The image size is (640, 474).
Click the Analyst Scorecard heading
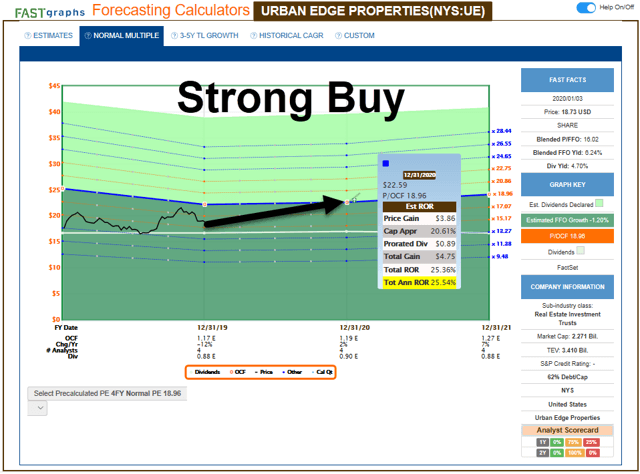pyautogui.click(x=567, y=430)
